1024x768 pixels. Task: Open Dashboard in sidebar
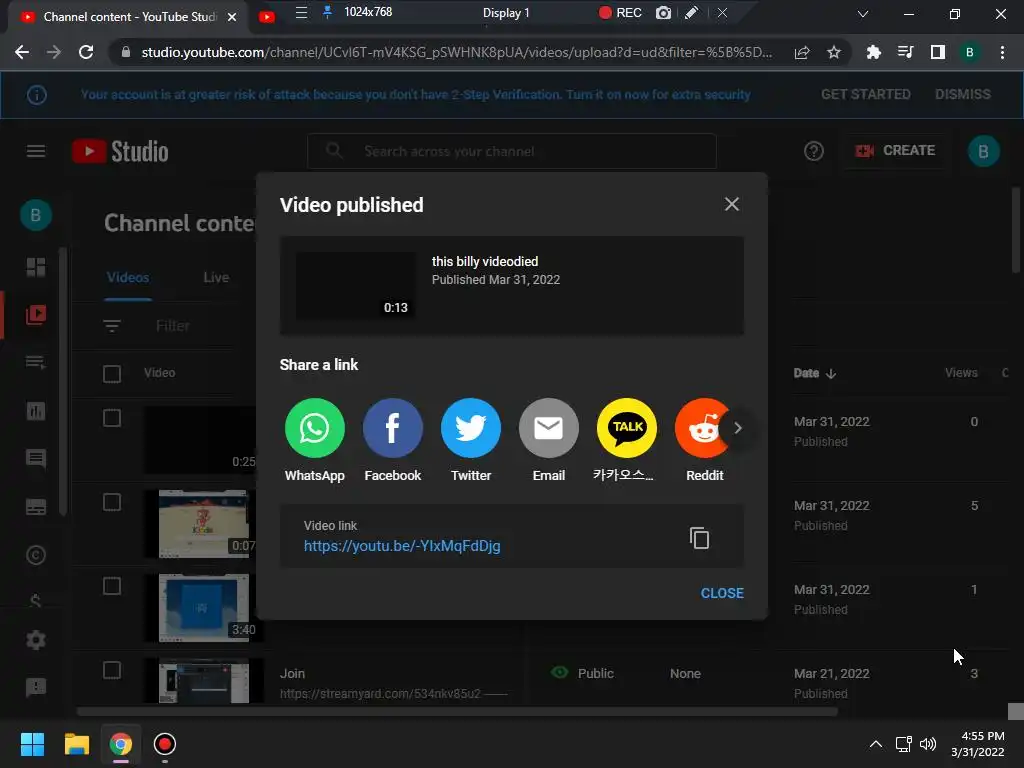(35, 266)
